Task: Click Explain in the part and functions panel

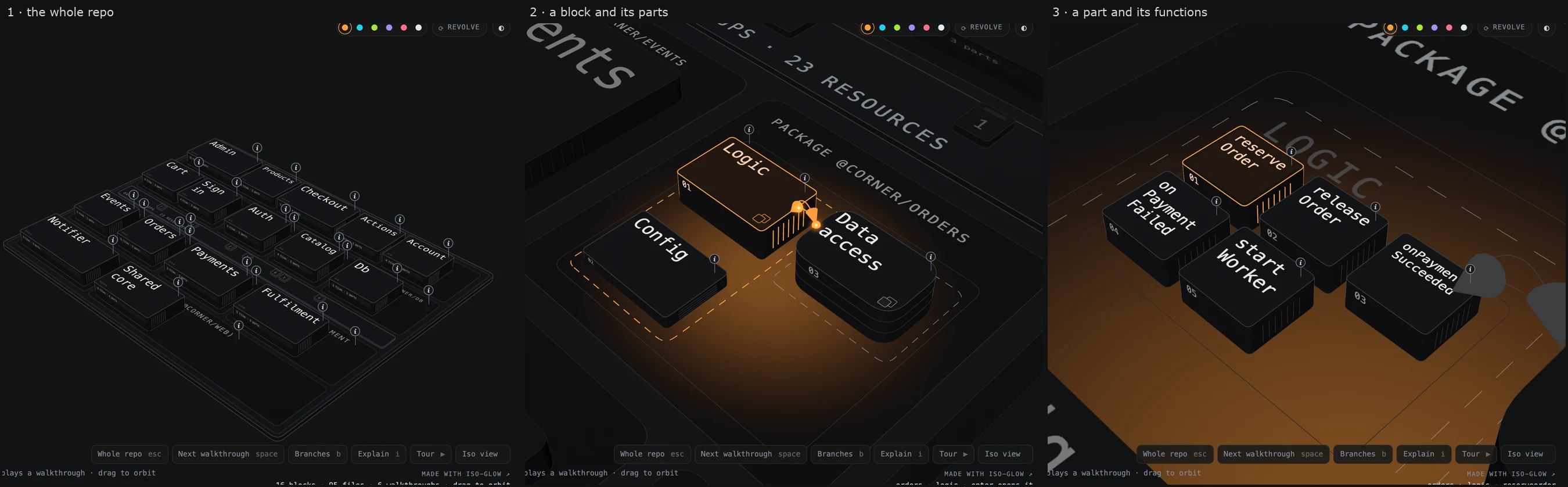Action: point(1424,454)
